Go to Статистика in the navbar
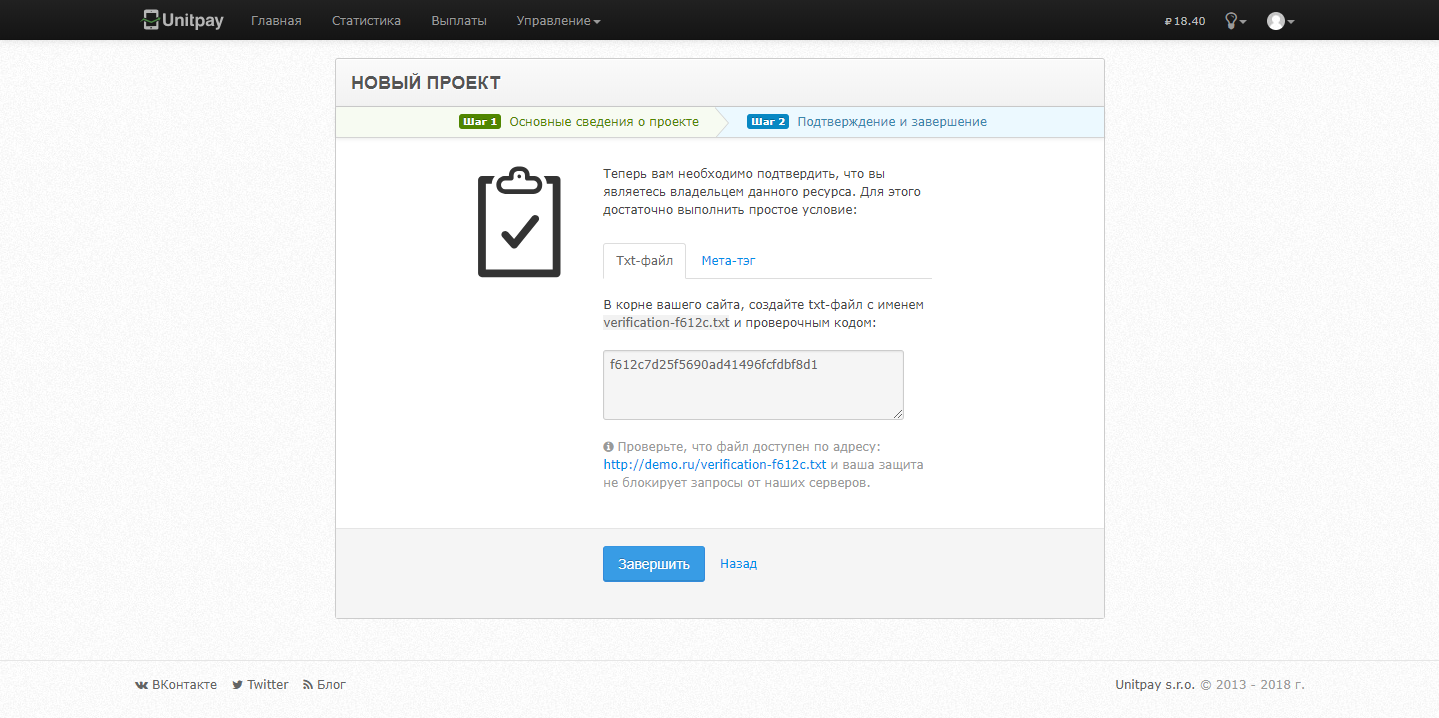The image size is (1439, 718). coord(366,20)
